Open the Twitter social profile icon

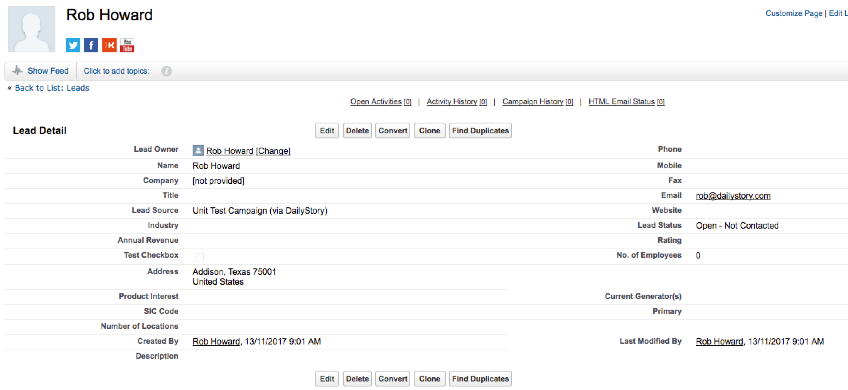tap(73, 45)
